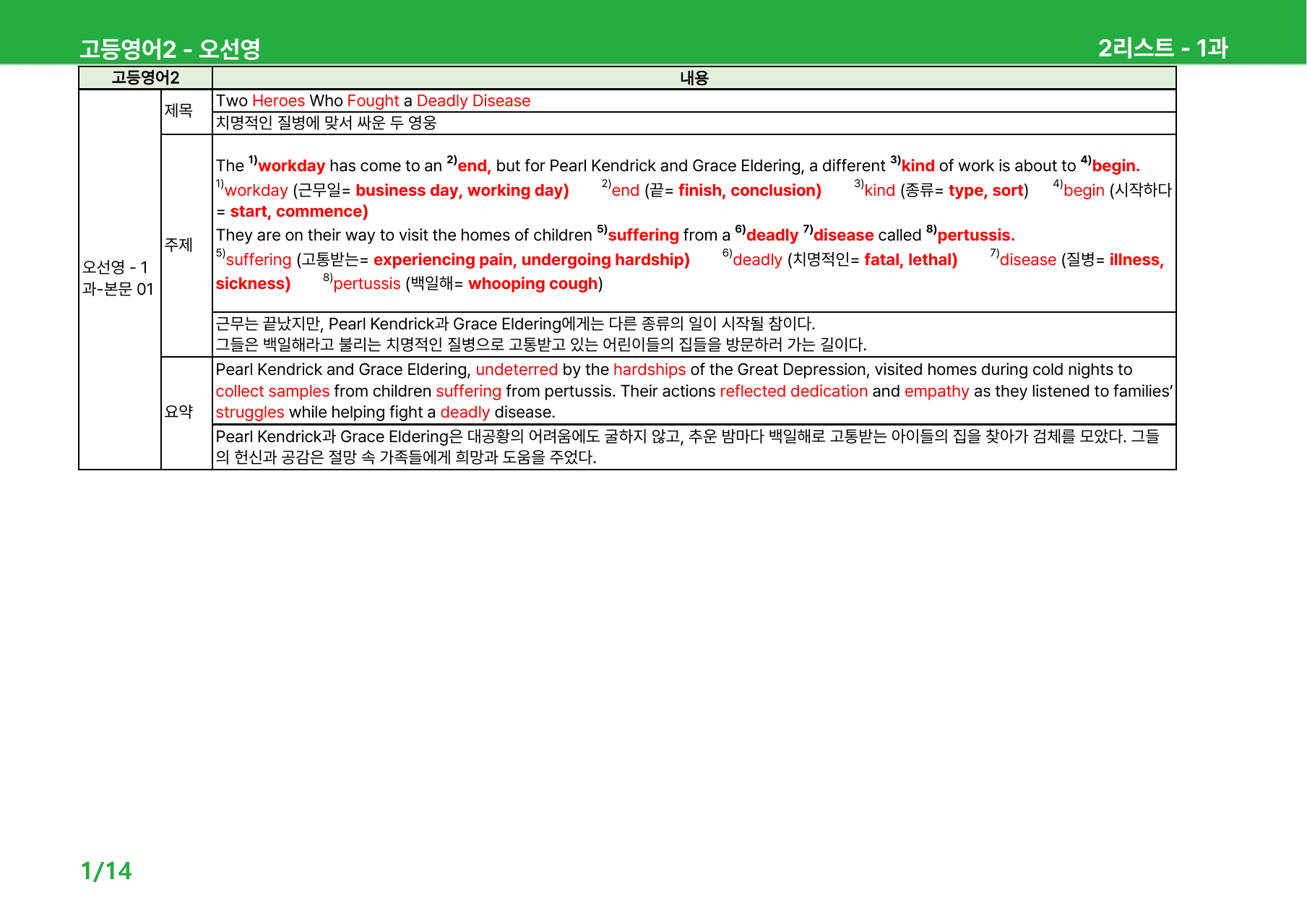
Task: Click the bold word workday in first sentence
Action: pos(291,166)
